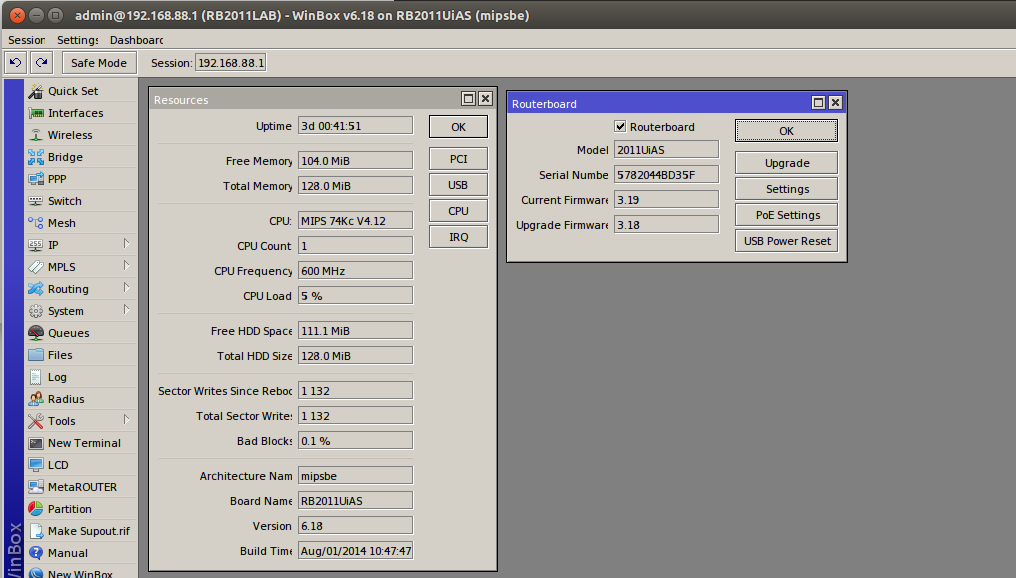Click the Serial Number field

[x=665, y=175]
